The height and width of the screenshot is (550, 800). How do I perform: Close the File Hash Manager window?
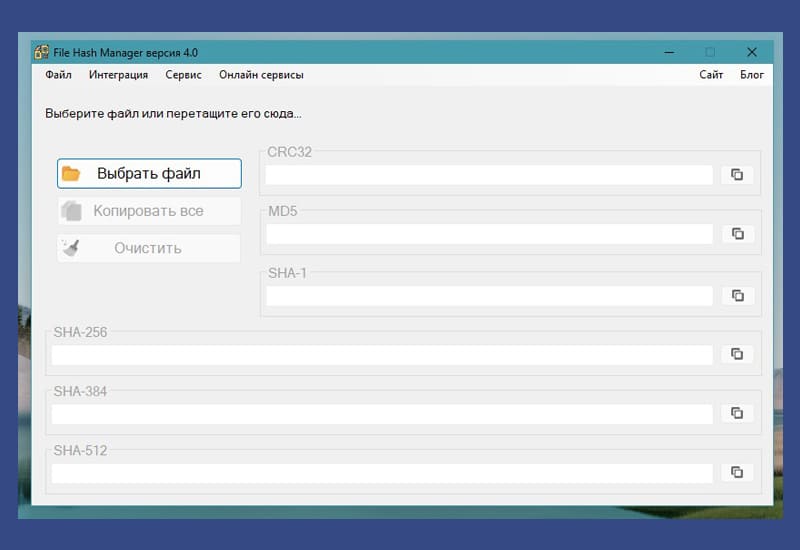pos(752,52)
